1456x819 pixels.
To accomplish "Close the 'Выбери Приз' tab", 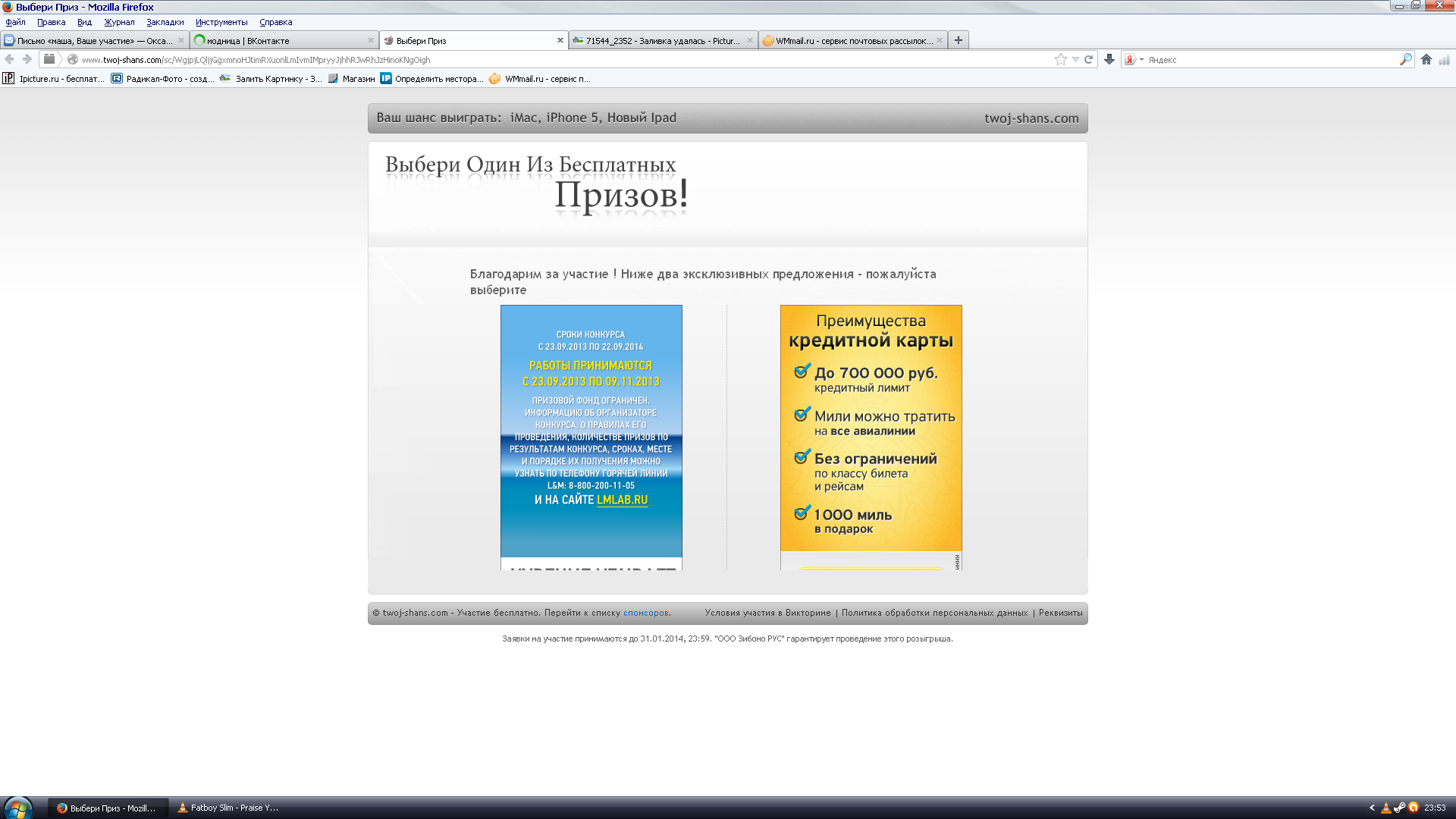I will pos(560,40).
